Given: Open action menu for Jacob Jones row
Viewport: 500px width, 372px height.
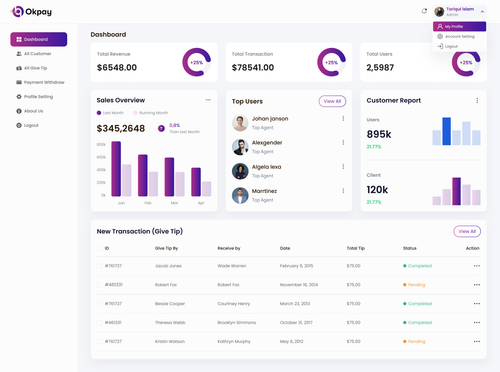Looking at the screenshot, I should (477, 266).
